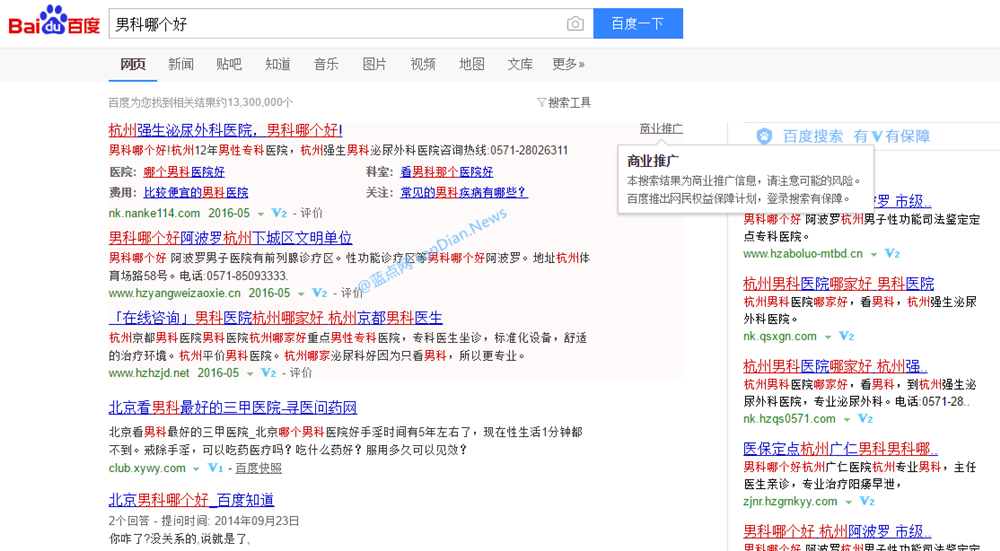Switch to the 地图 tab

click(472, 64)
